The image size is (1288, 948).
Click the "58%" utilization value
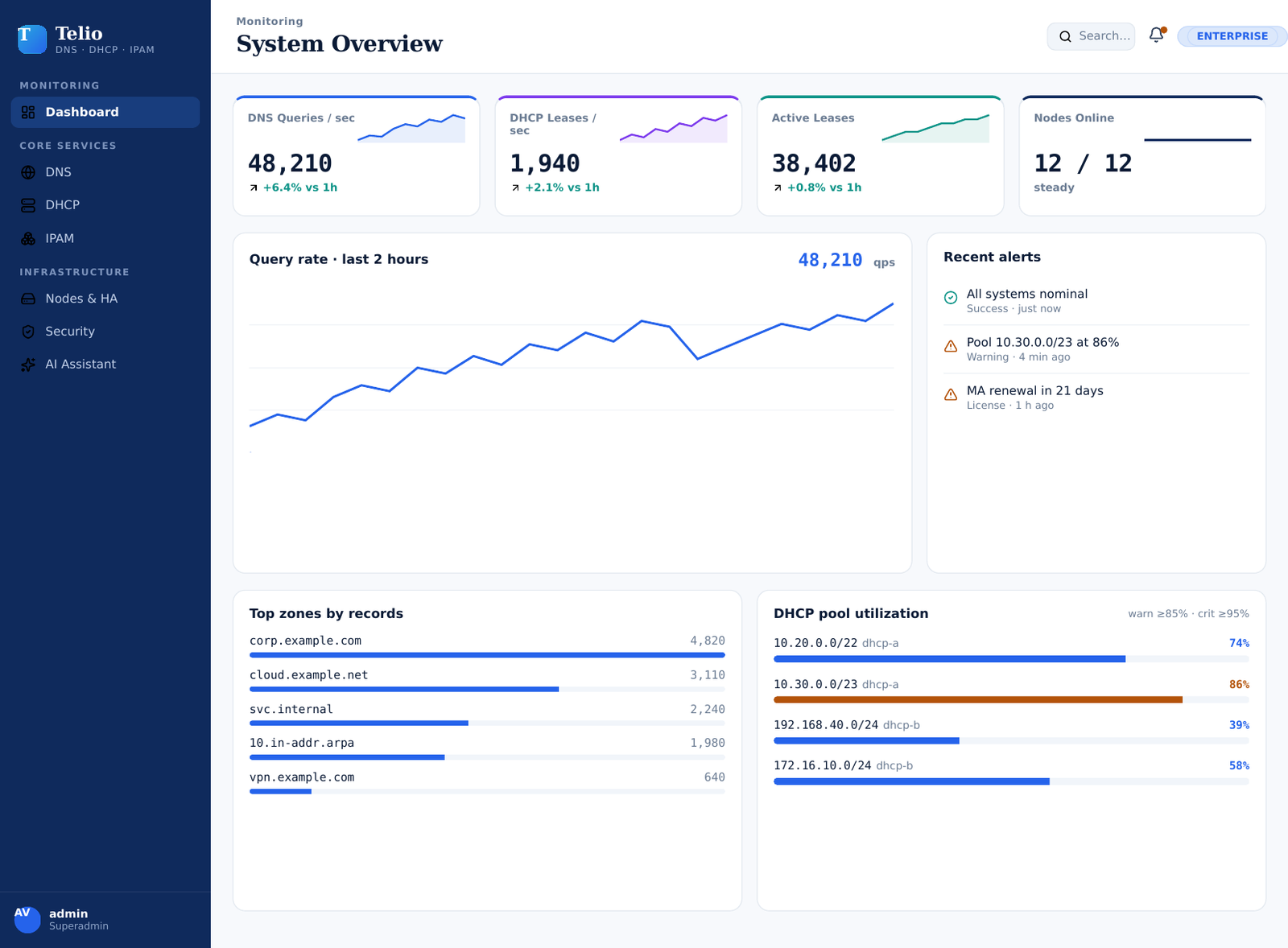[x=1239, y=766]
